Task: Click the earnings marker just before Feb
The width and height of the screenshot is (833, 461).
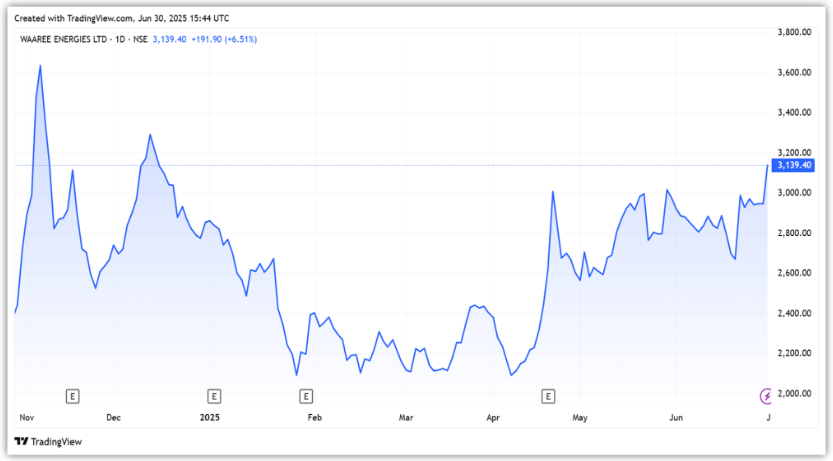Action: coord(303,396)
